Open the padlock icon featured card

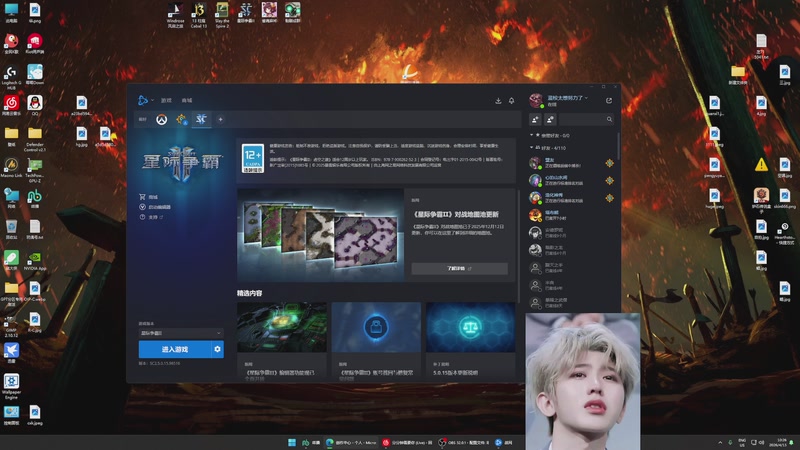(376, 327)
